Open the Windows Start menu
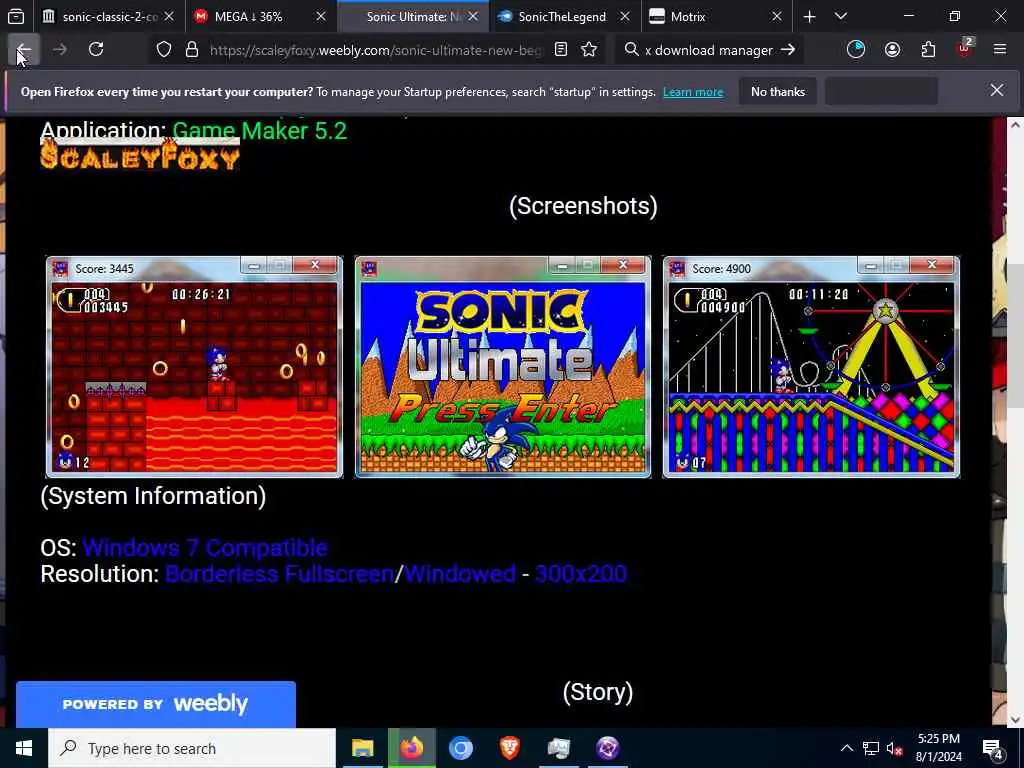Viewport: 1024px width, 768px height. [24, 748]
